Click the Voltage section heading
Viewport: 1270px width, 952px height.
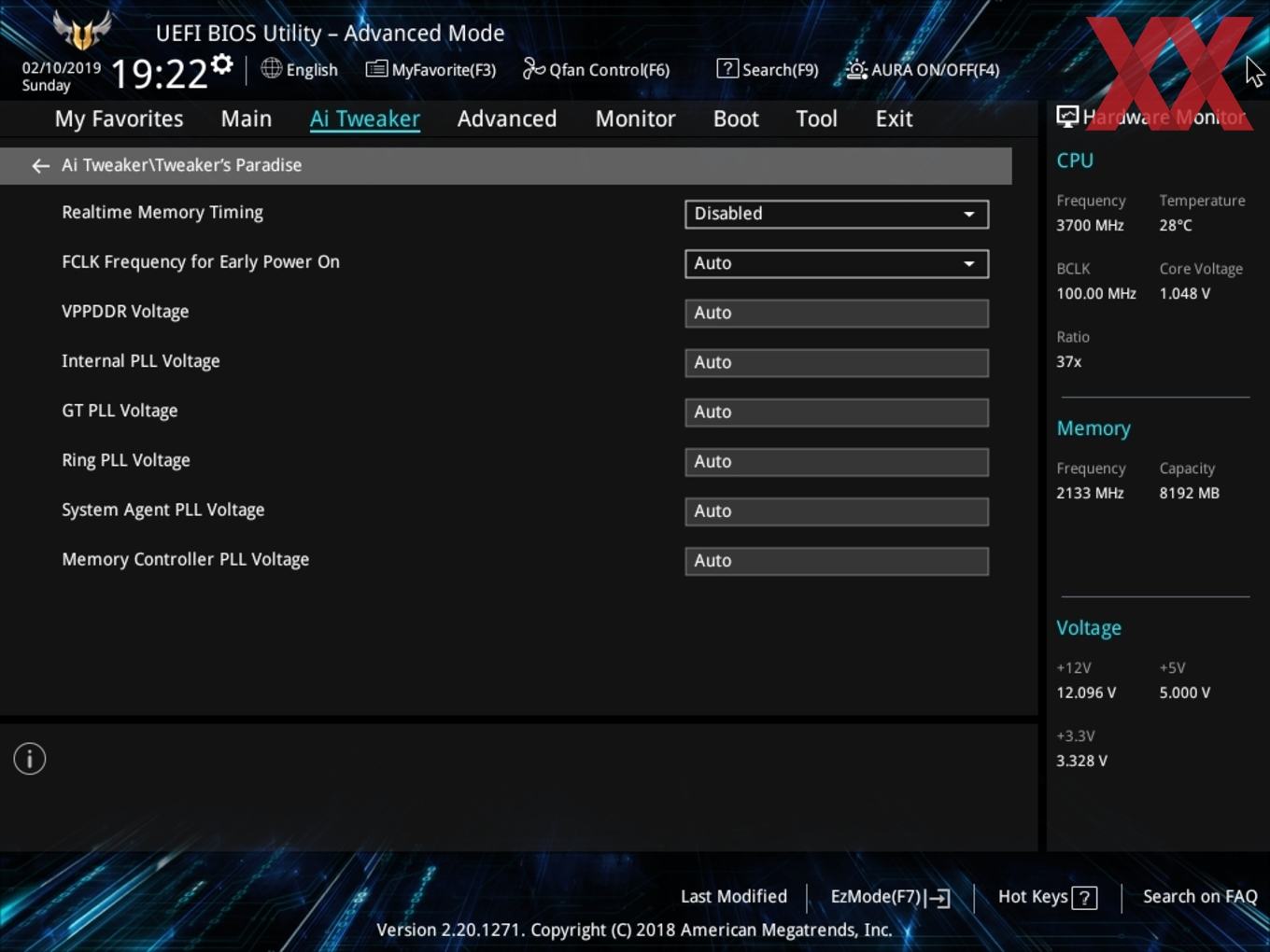click(x=1089, y=628)
